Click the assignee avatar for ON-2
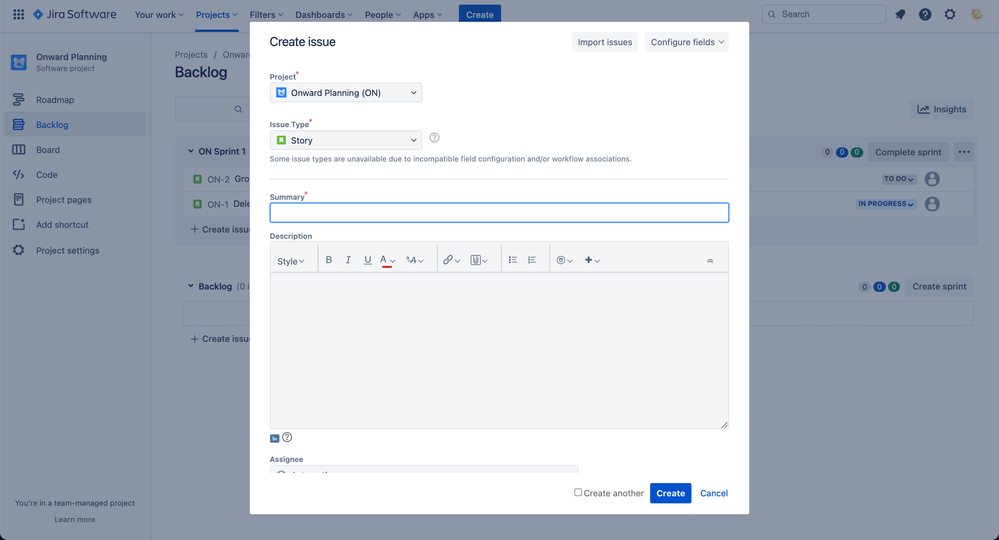 (x=932, y=179)
